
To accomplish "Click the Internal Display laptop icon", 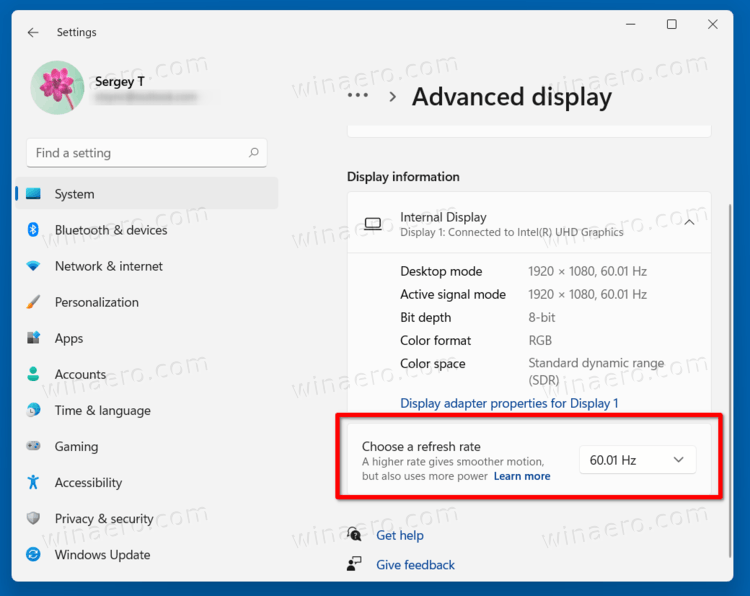I will pos(373,224).
